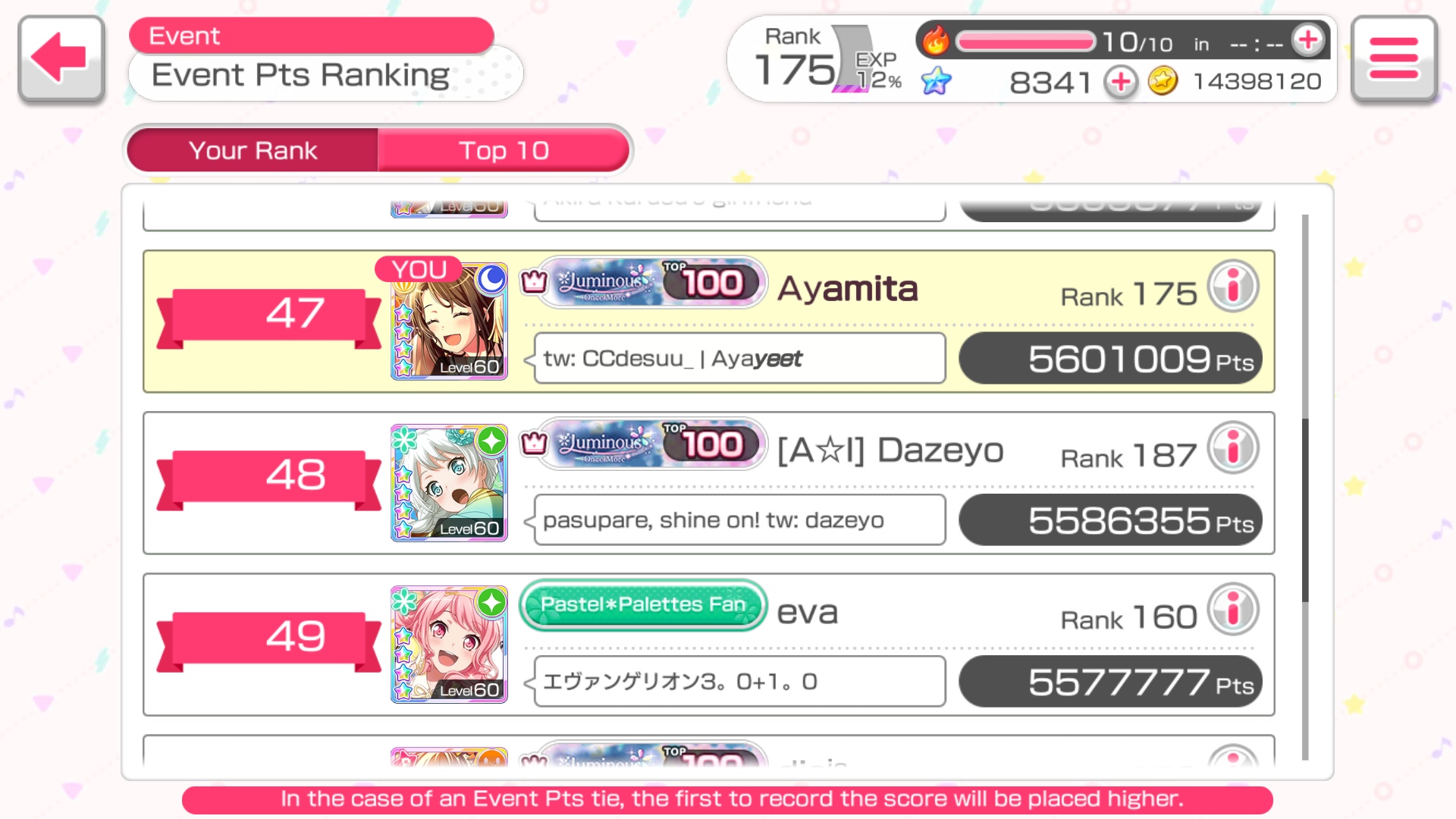Switch to the Your Rank tab

click(253, 150)
